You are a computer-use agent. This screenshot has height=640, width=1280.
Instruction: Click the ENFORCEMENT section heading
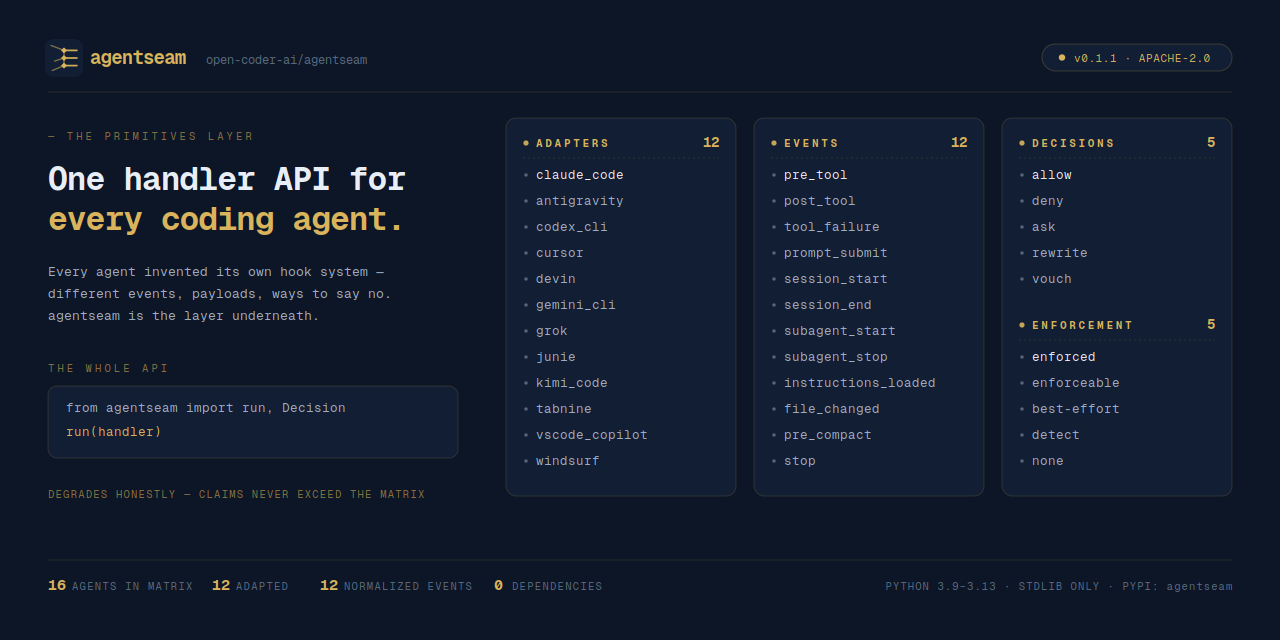tap(1082, 325)
